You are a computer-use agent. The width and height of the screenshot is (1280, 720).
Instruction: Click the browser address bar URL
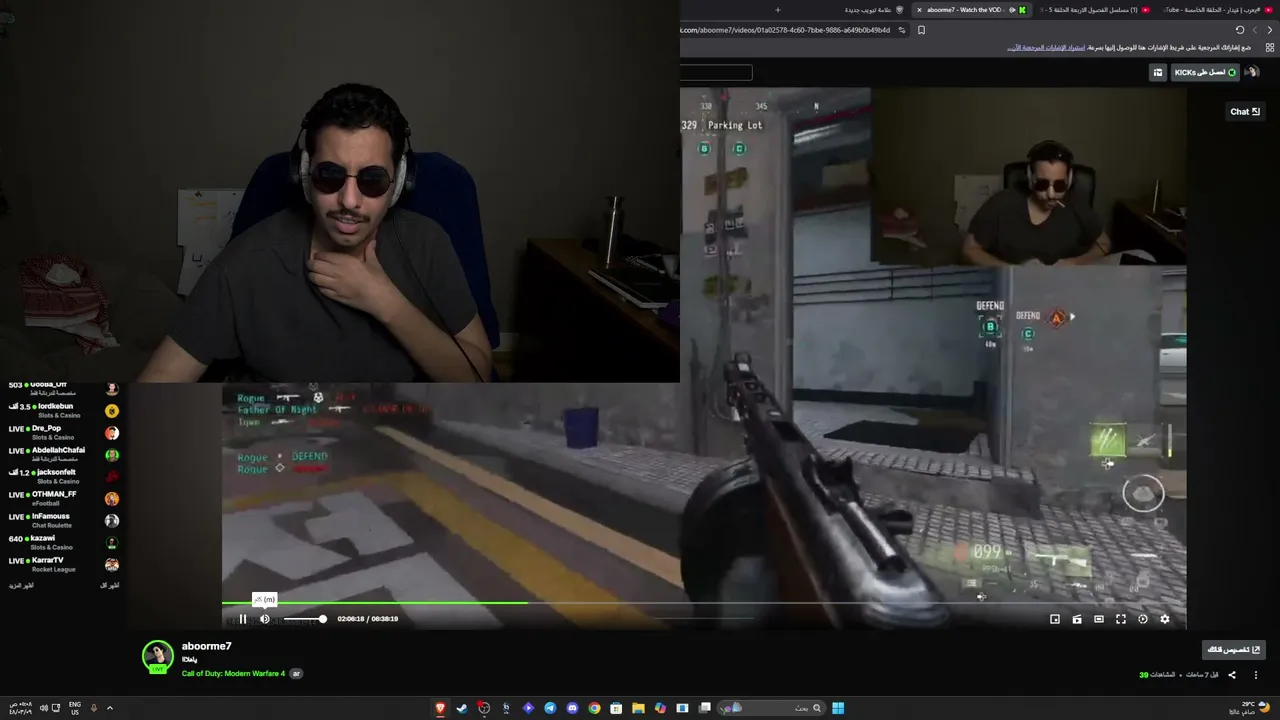pos(784,30)
